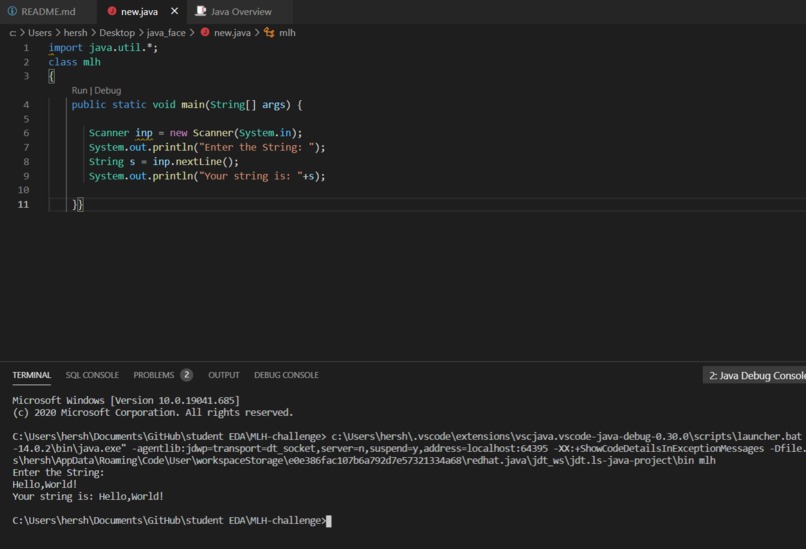Click the Microsoft Windows version line in terminal

[x=126, y=400]
